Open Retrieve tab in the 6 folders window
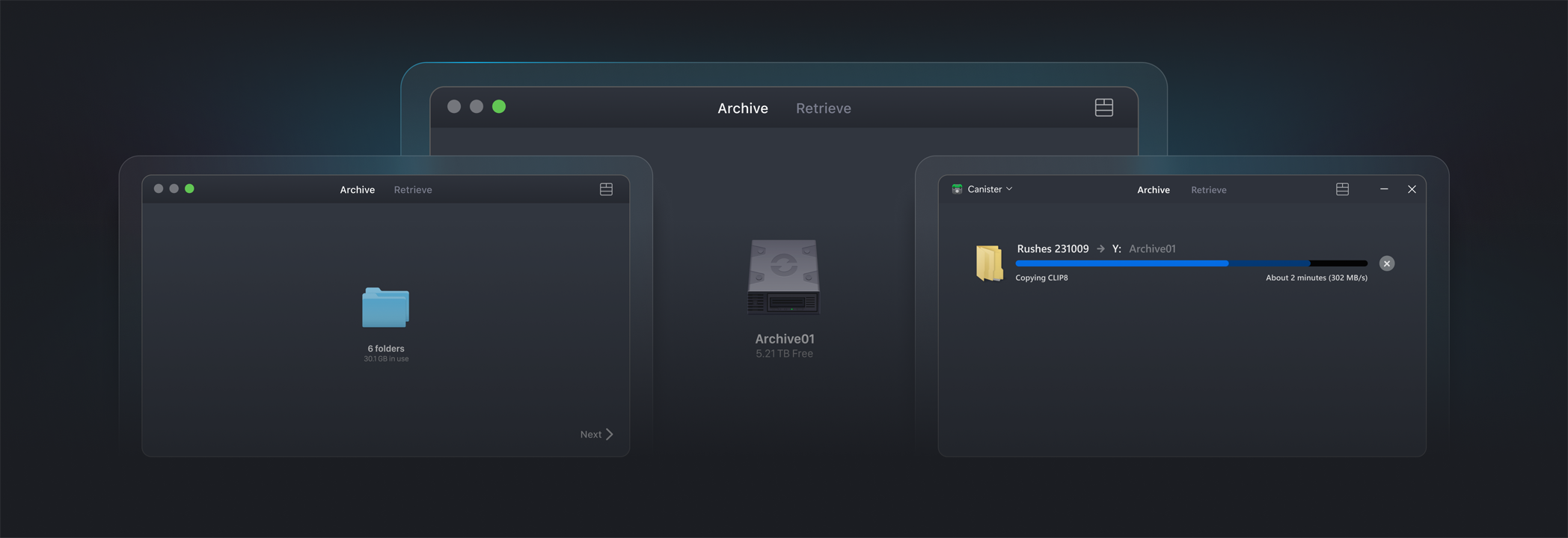This screenshot has height=538, width=1568. coord(413,190)
